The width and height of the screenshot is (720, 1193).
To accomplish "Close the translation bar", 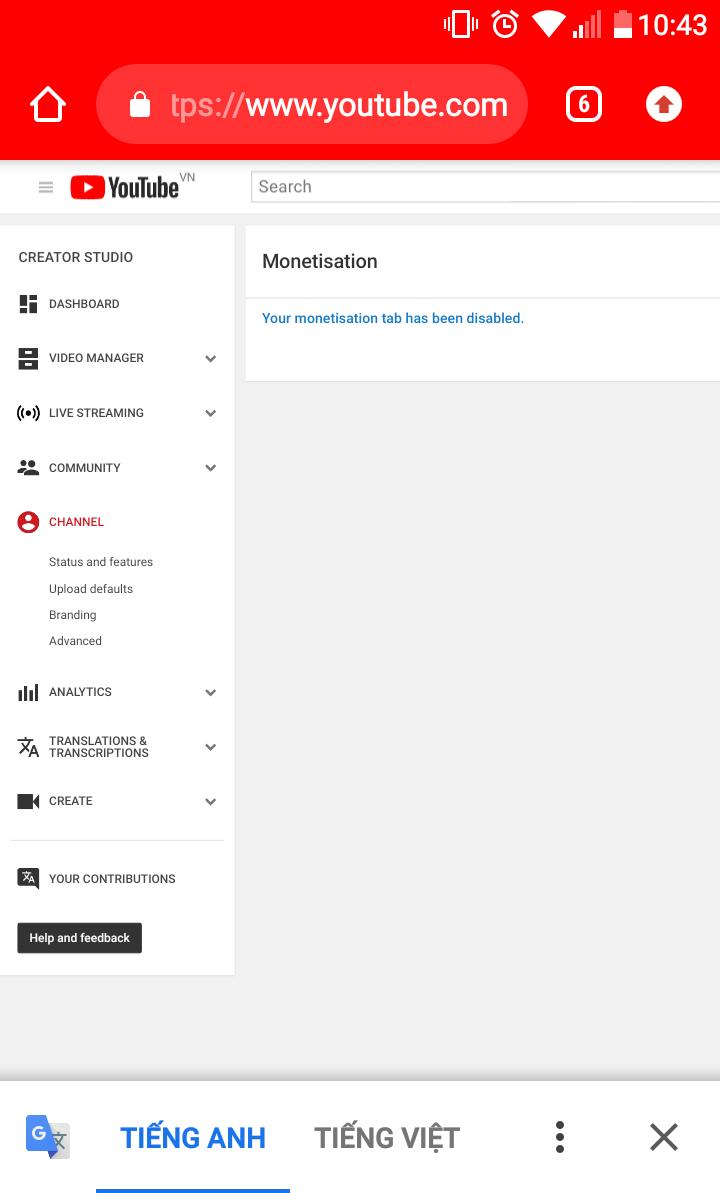I will click(x=664, y=1137).
